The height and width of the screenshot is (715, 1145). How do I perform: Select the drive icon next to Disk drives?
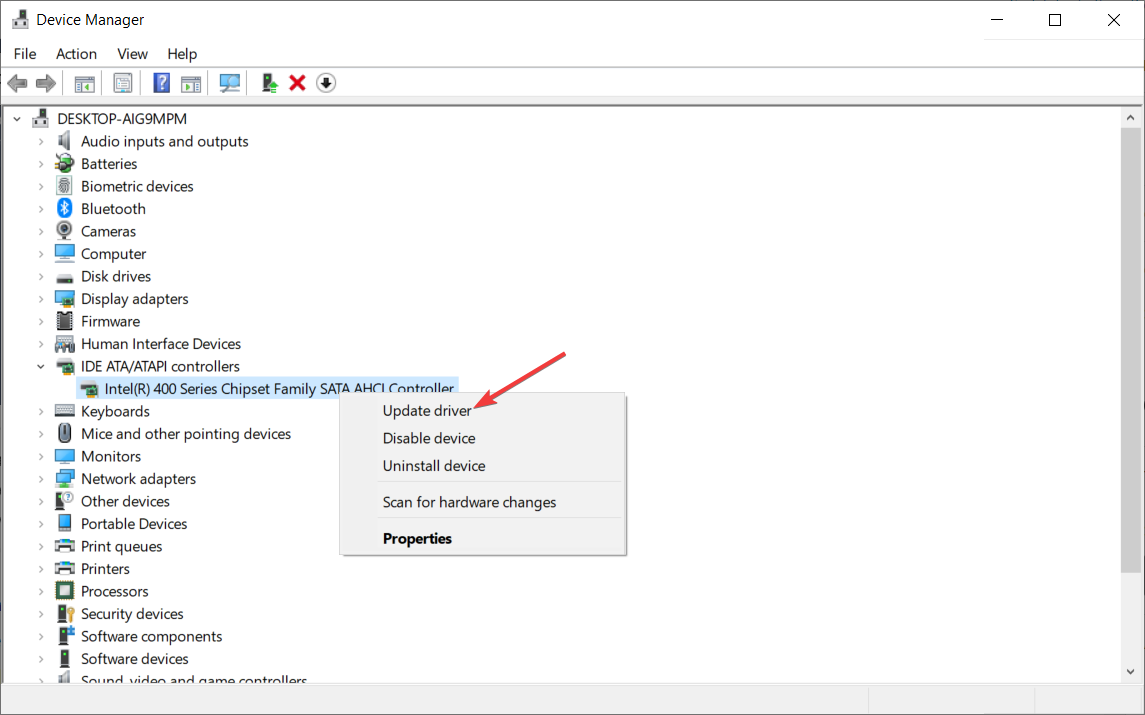point(64,276)
